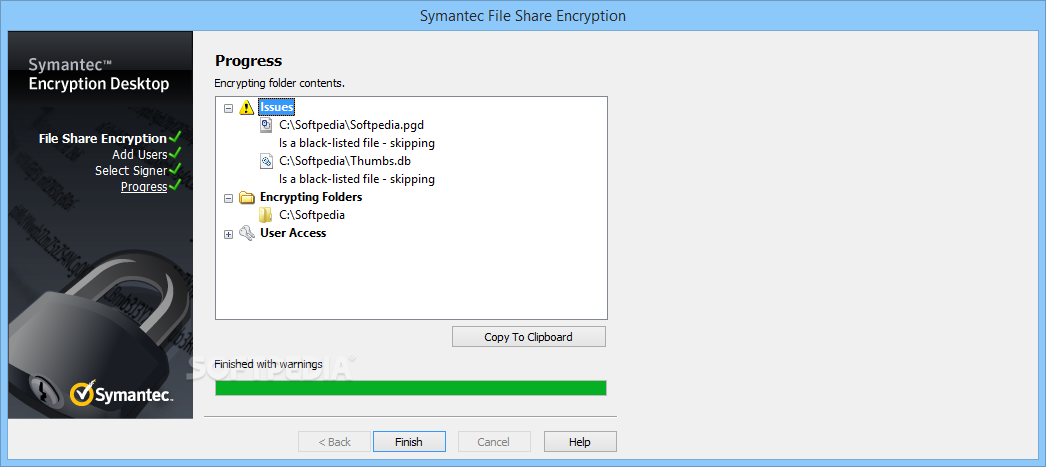Click checkmark next to Progress step
The height and width of the screenshot is (467, 1046).
coord(175,185)
